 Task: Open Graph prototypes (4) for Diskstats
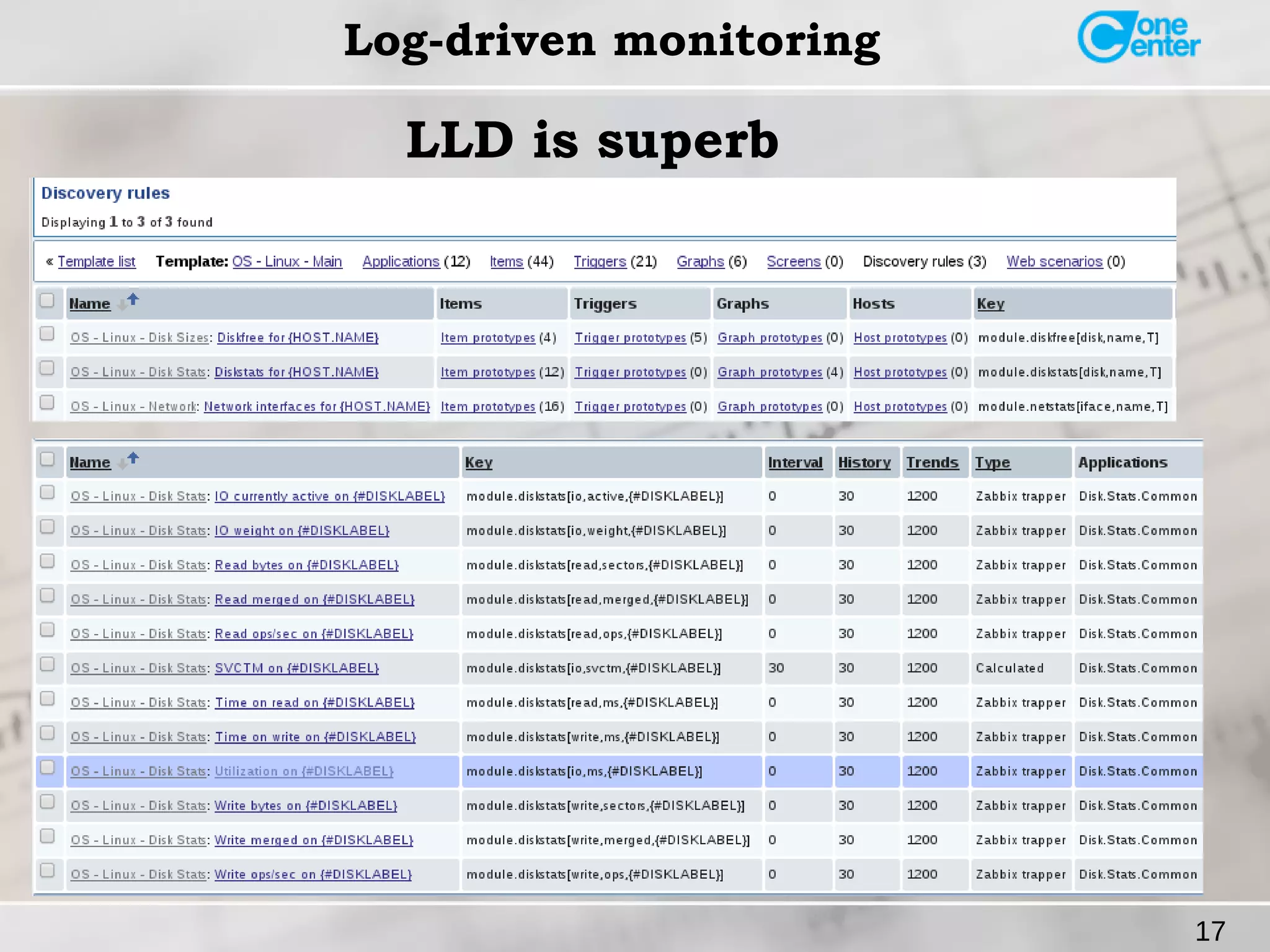pos(770,372)
